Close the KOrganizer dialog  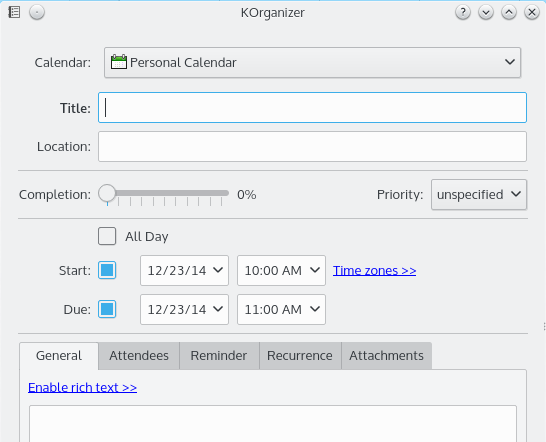[532, 13]
